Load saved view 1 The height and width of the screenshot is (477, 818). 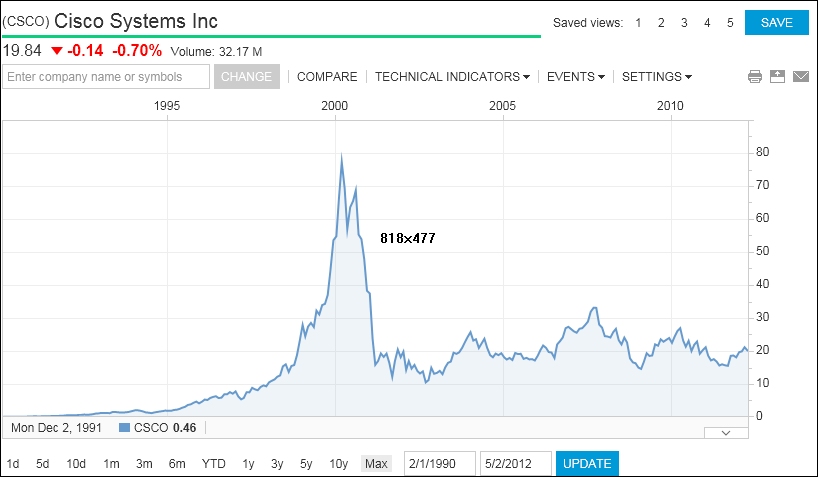[x=639, y=23]
